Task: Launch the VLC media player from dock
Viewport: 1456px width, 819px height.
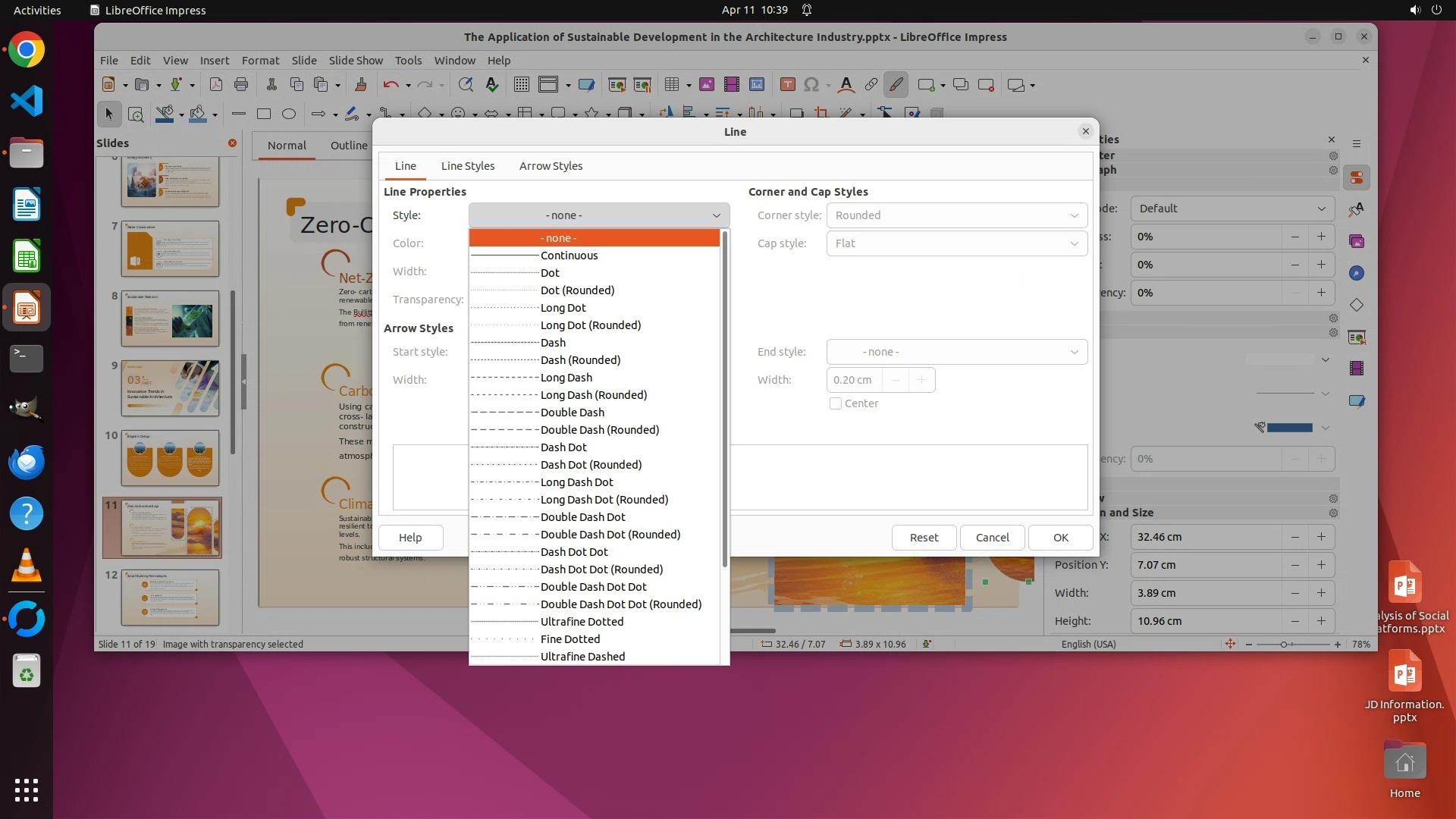Action: [27, 566]
